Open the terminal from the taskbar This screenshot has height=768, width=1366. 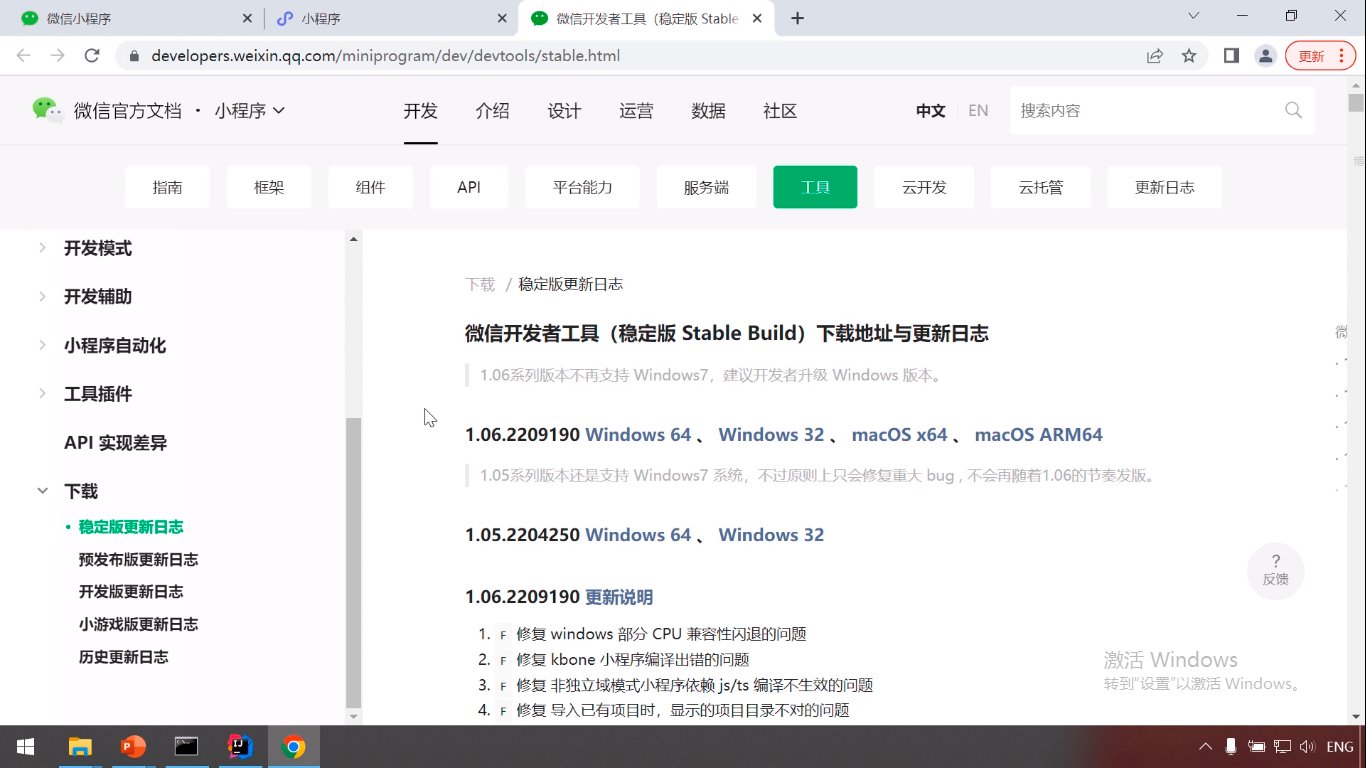click(186, 746)
